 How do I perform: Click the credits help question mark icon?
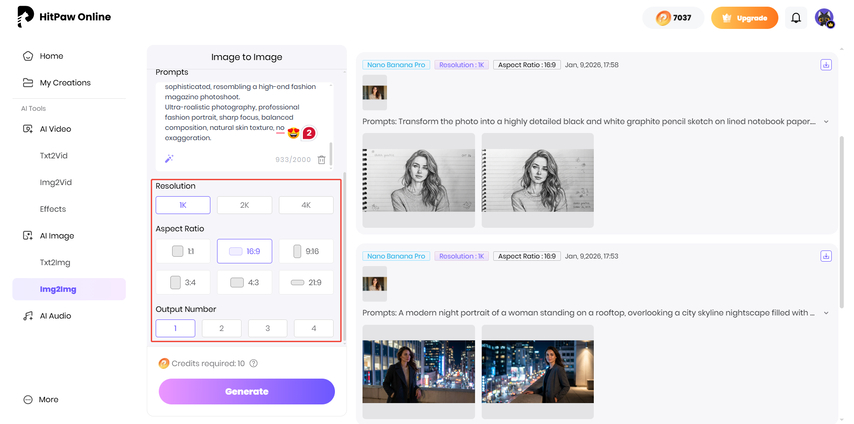coord(254,364)
